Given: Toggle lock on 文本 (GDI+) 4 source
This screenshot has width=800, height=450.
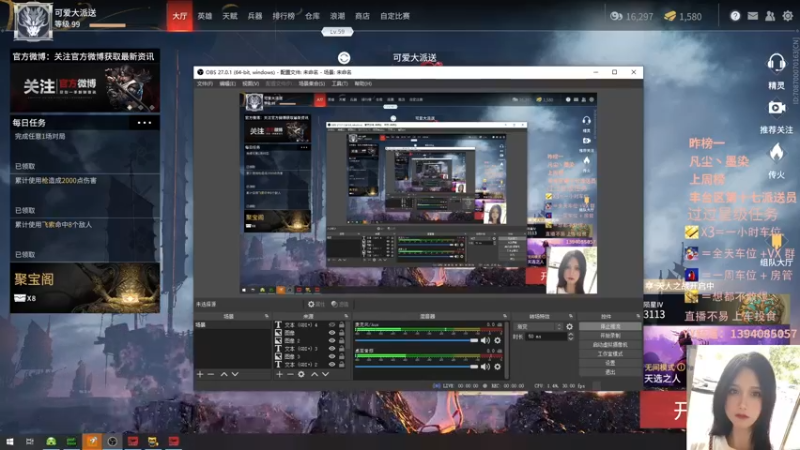Looking at the screenshot, I should tap(342, 325).
